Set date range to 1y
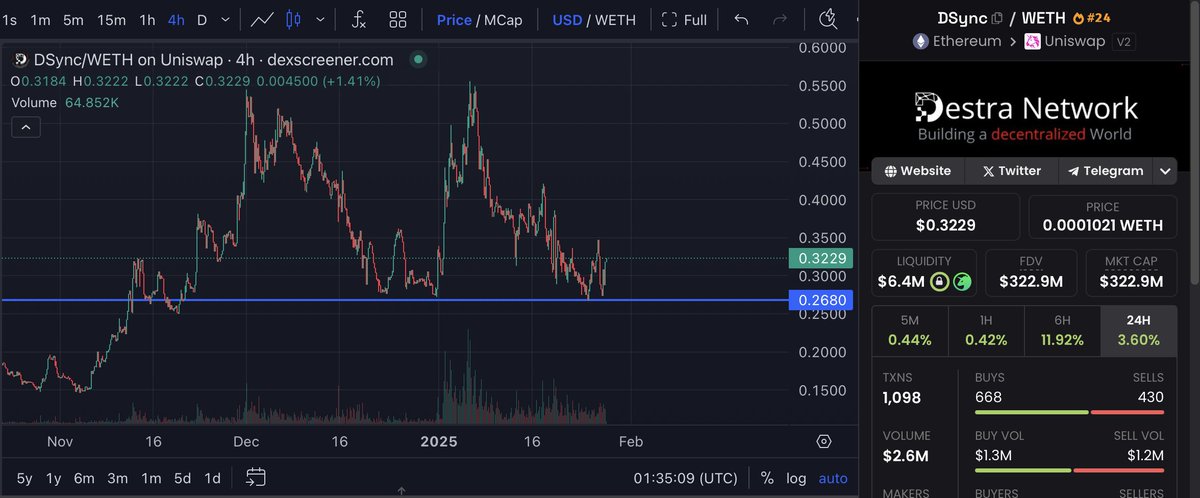 click(55, 478)
